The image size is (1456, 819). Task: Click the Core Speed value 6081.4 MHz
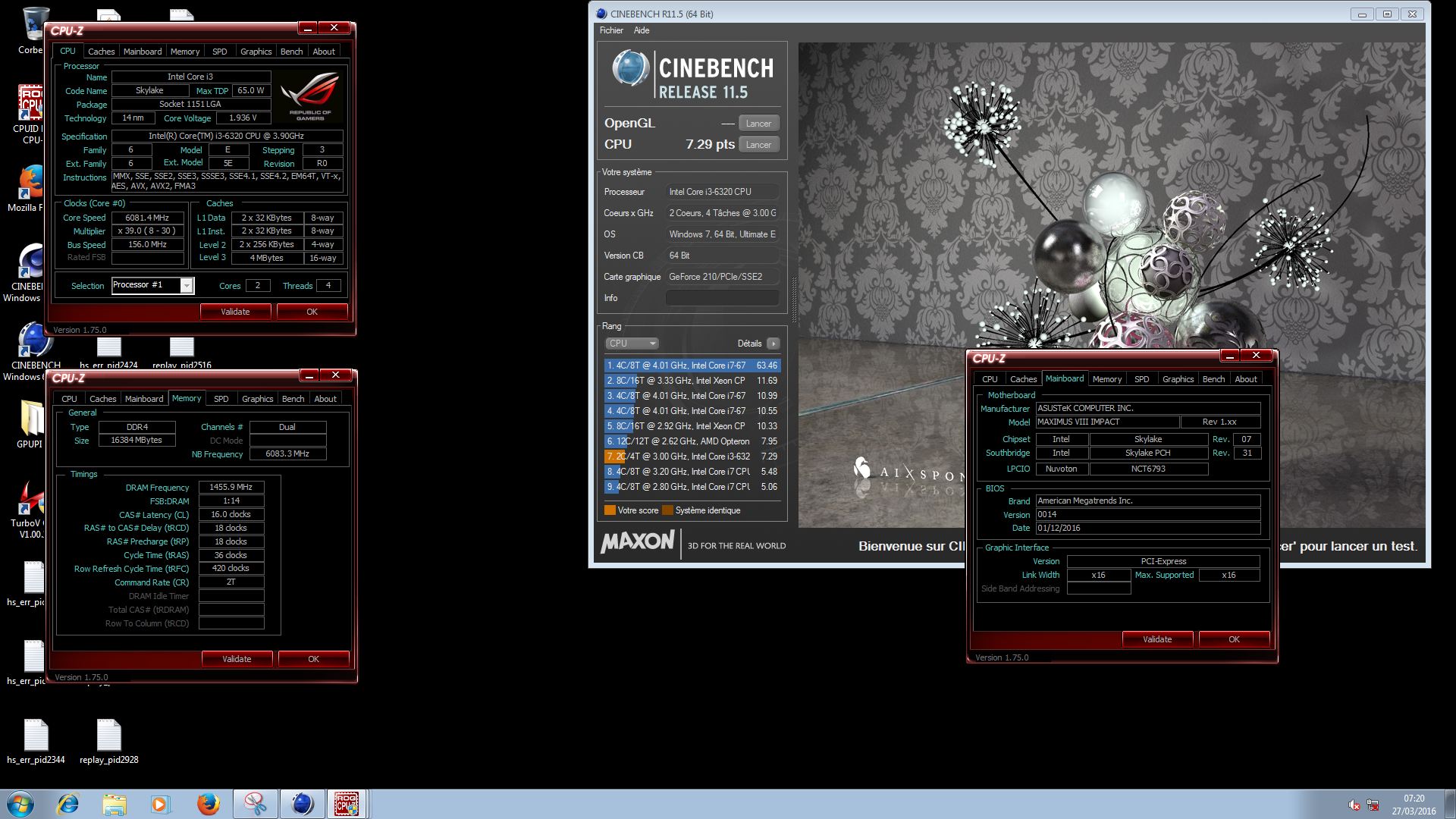click(x=149, y=218)
